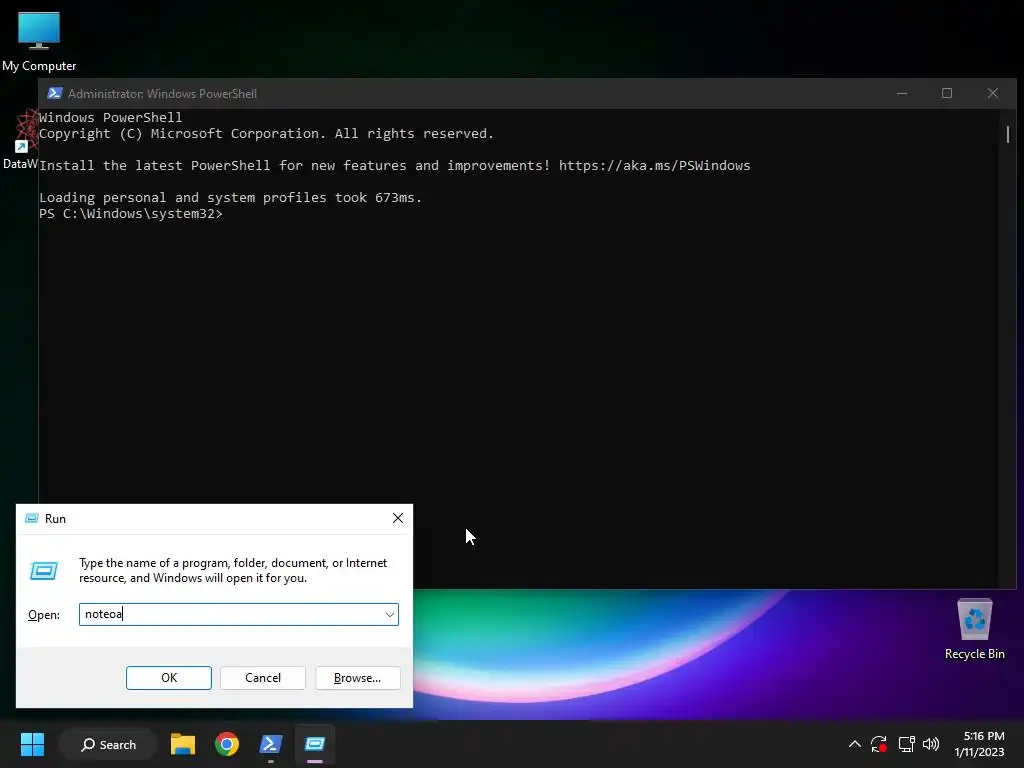This screenshot has height=768, width=1024.
Task: Select the My Computer desktop icon
Action: pos(39,41)
